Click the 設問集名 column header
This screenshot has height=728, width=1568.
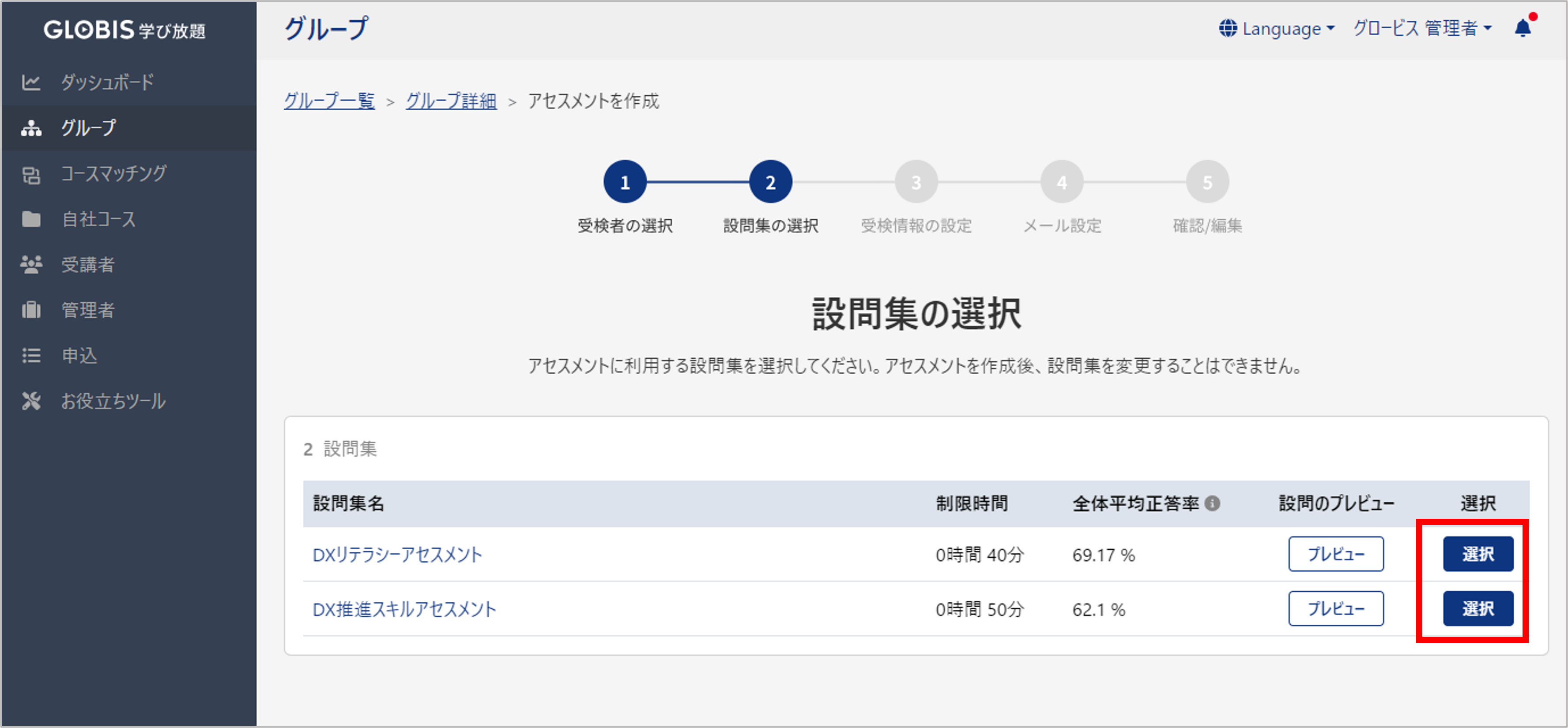(349, 503)
